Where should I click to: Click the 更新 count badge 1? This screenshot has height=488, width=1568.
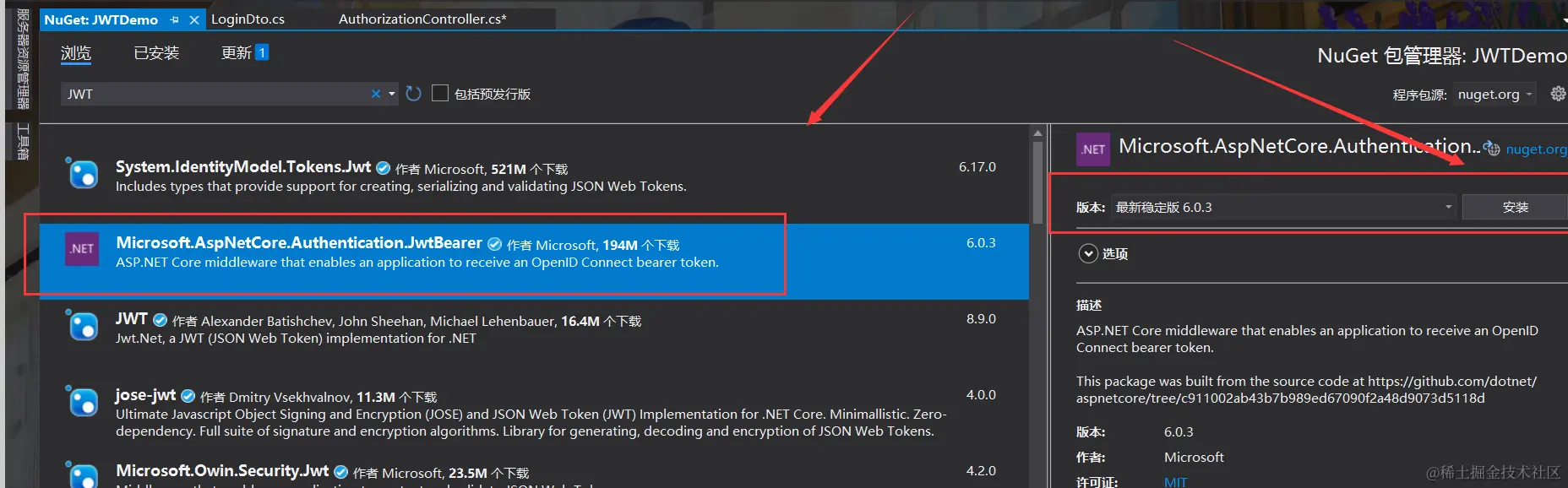click(x=262, y=53)
